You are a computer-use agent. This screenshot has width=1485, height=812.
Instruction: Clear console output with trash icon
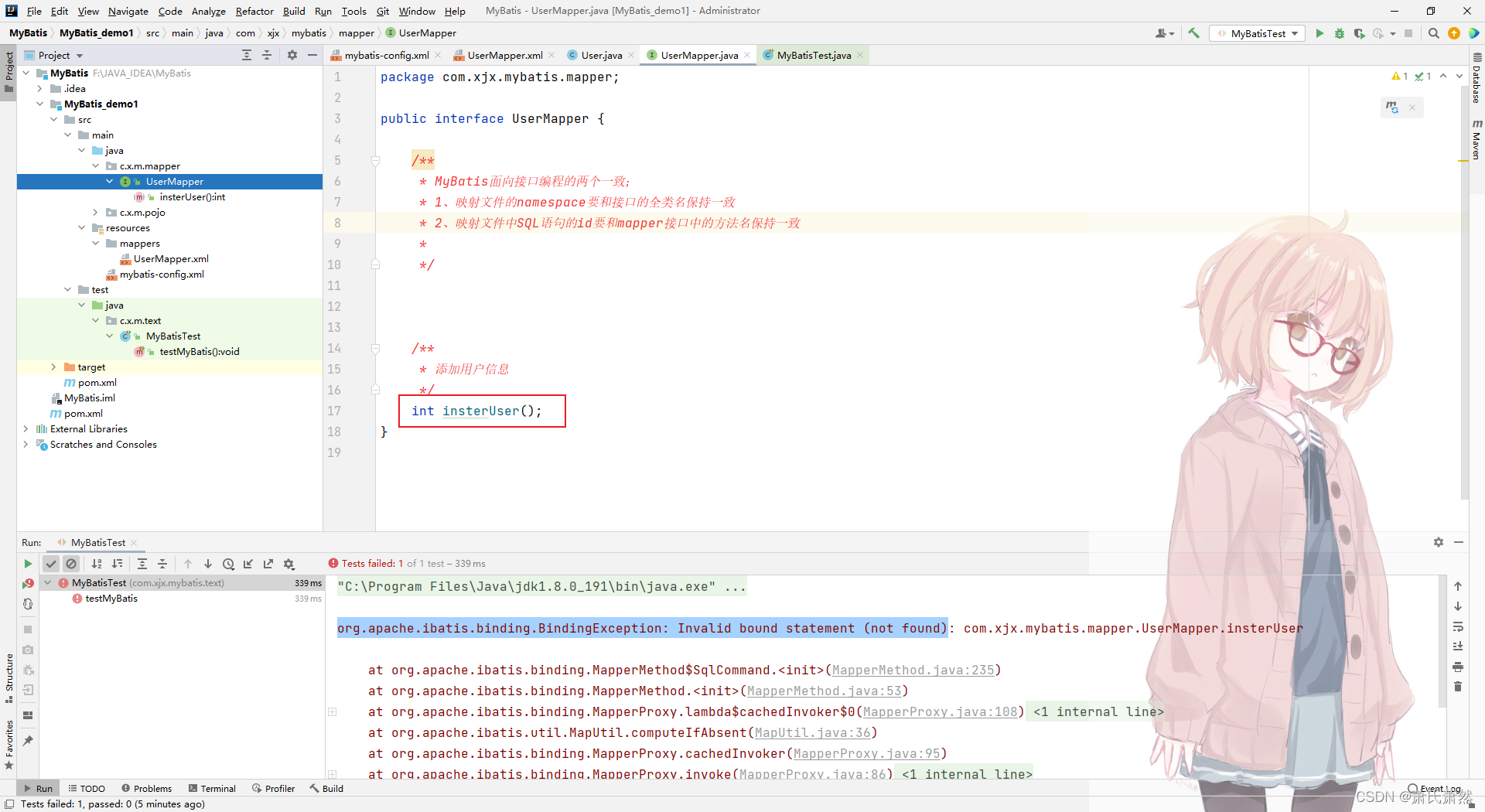click(1458, 687)
